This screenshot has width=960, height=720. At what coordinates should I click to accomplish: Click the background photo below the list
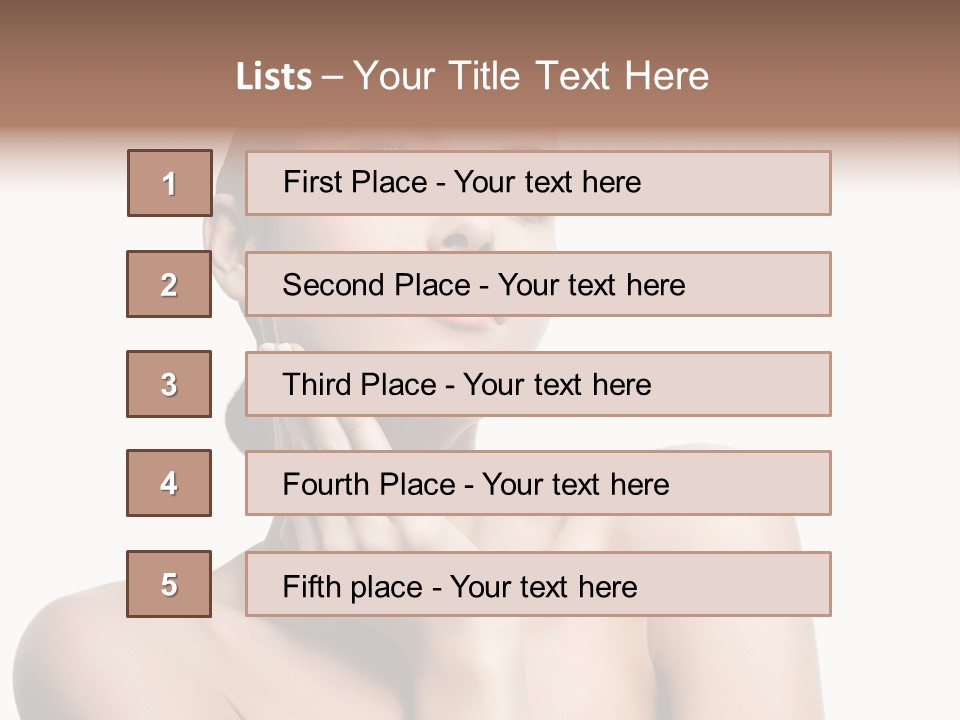(x=480, y=670)
